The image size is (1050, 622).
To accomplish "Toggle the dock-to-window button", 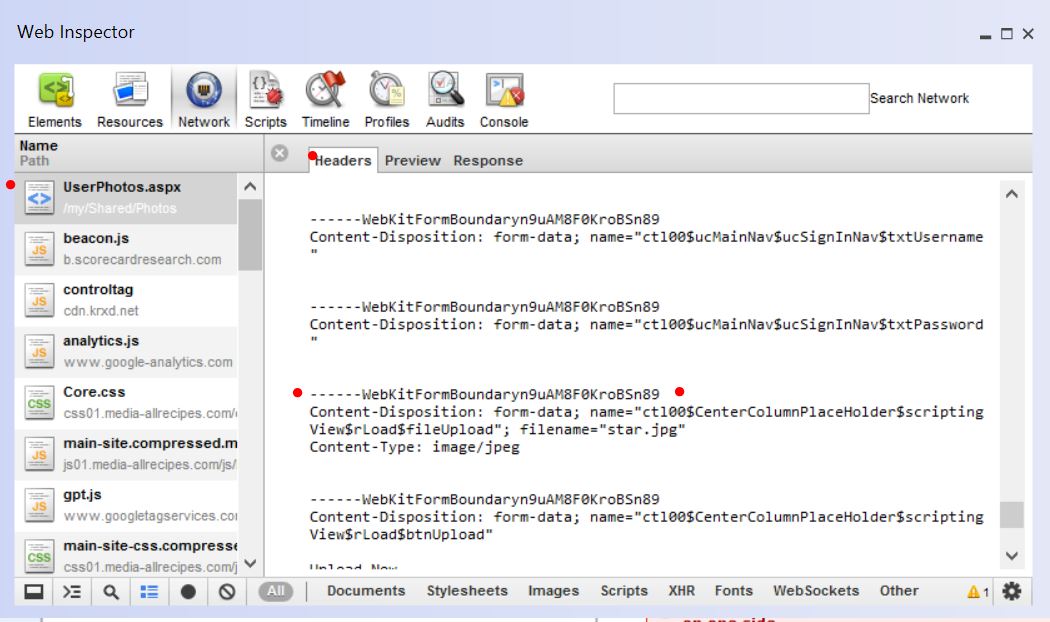I will [33, 591].
